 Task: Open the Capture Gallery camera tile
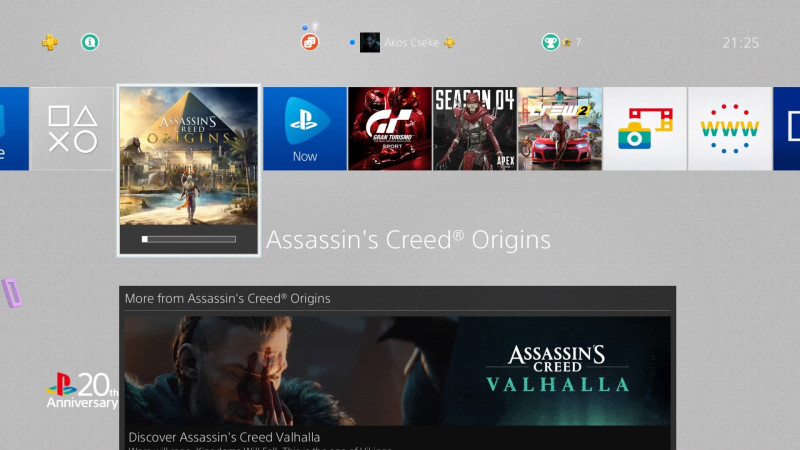[x=645, y=129]
